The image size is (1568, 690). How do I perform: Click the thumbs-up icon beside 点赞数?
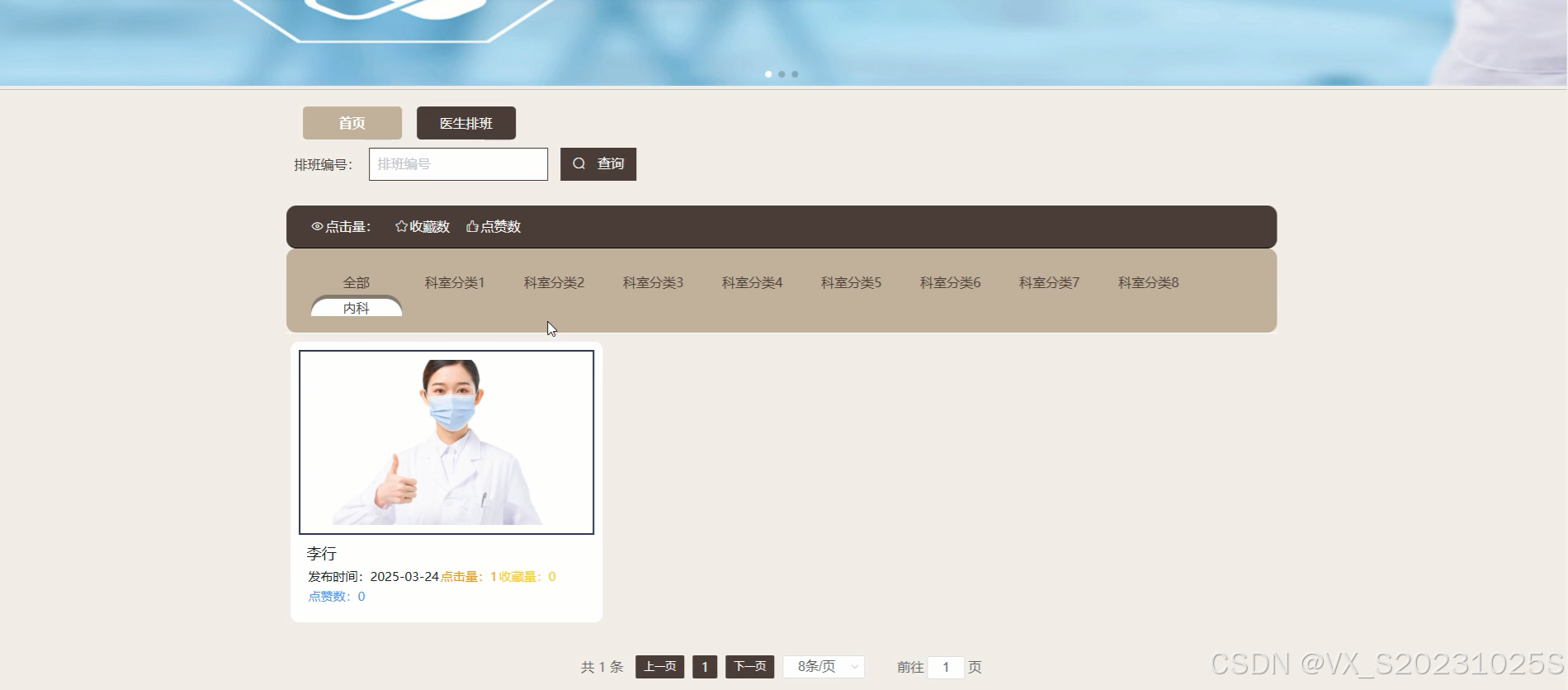(472, 226)
